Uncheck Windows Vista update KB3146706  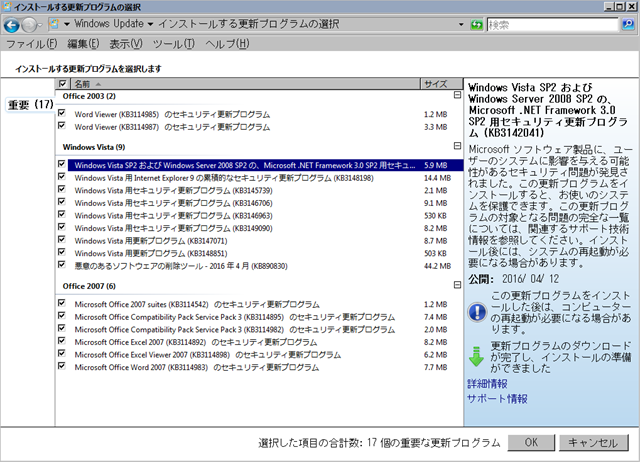(62, 202)
